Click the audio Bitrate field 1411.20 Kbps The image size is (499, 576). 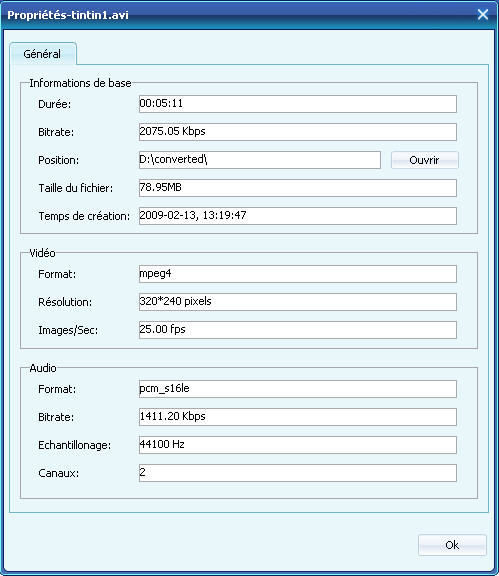pyautogui.click(x=298, y=417)
